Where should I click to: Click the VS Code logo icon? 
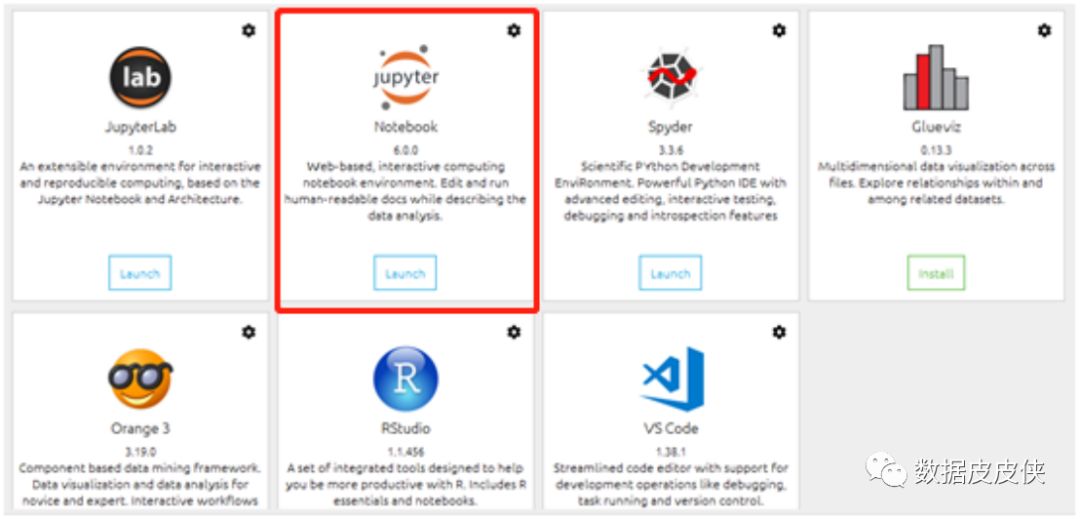coord(672,379)
